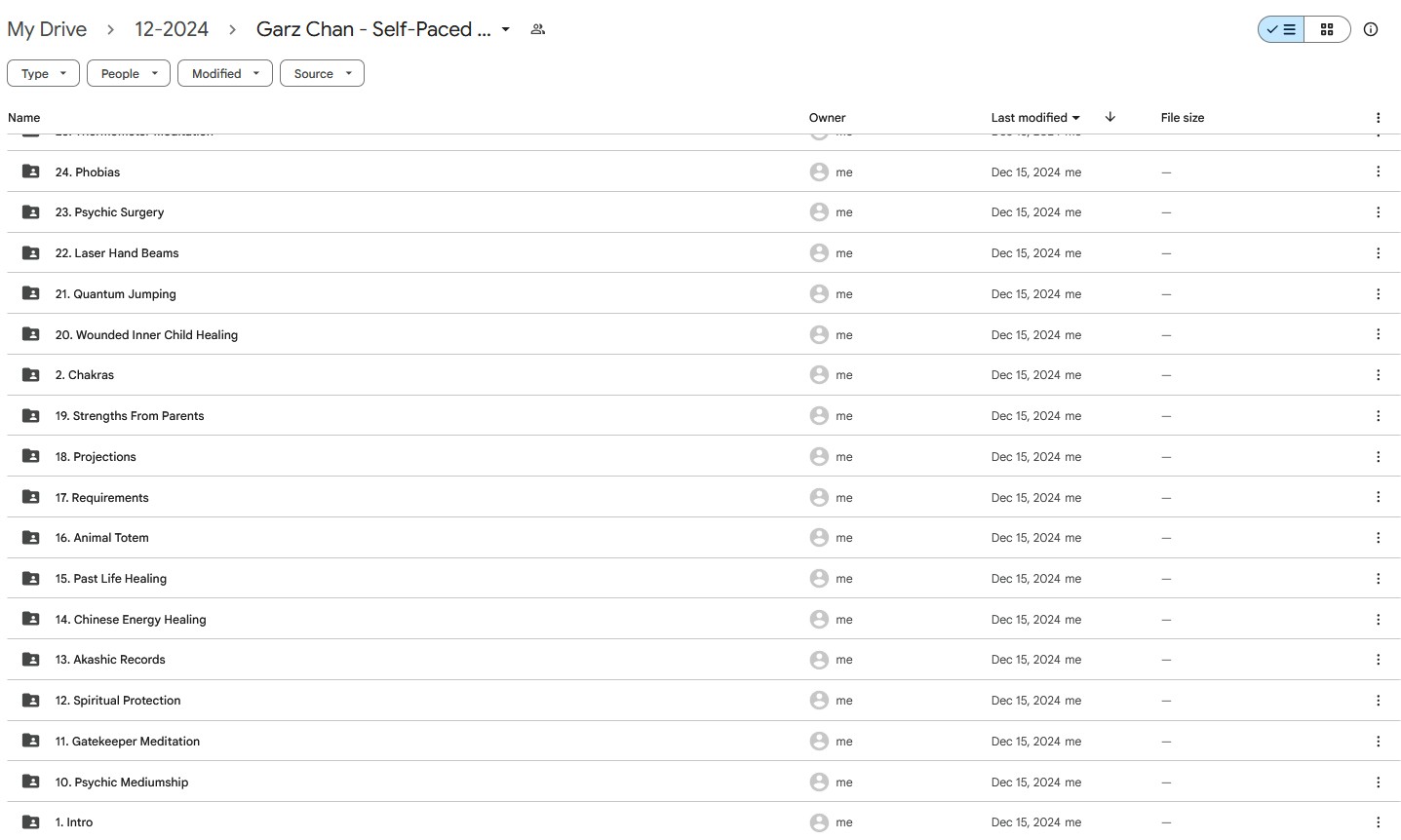Expand the Type filter dropdown

click(x=43, y=73)
